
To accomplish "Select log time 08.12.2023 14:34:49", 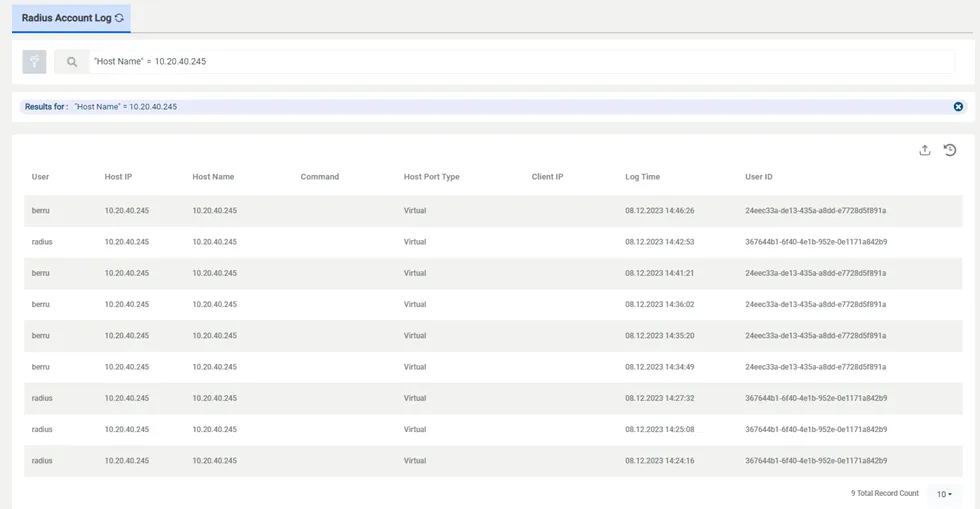I will tap(659, 367).
